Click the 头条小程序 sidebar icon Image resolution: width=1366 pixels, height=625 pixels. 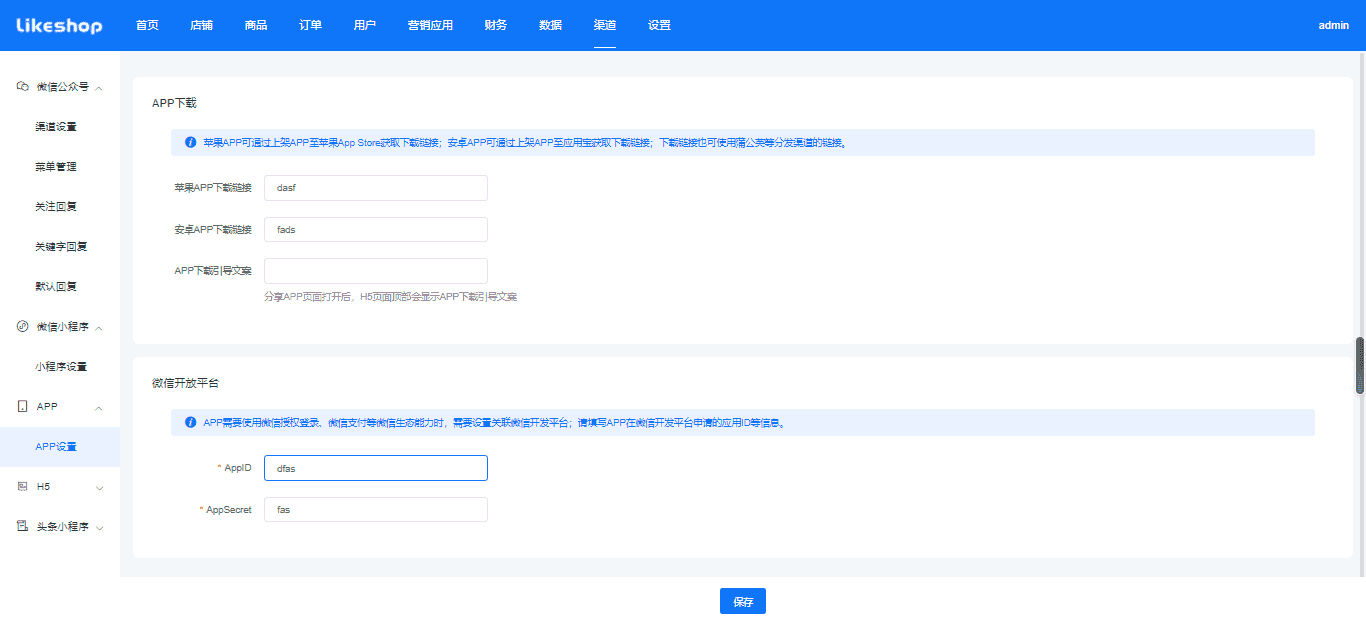(x=22, y=527)
